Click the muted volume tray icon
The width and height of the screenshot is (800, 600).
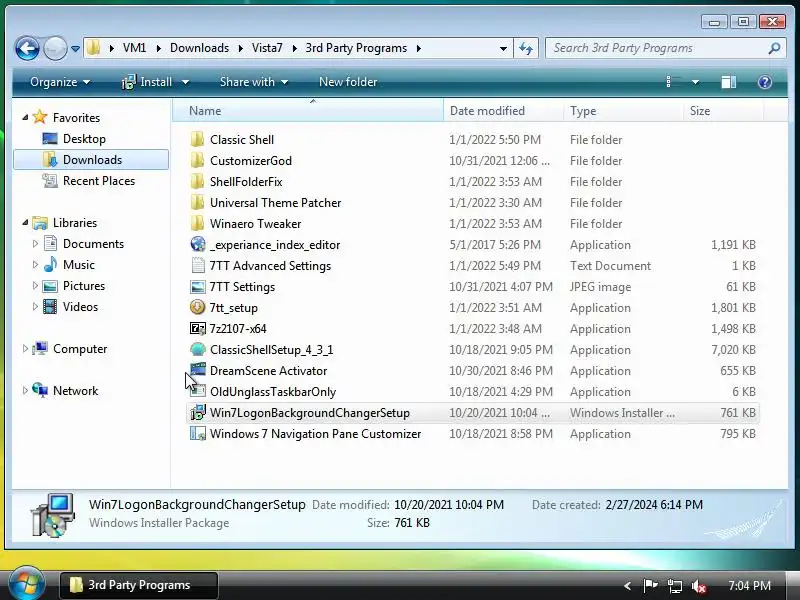coord(698,586)
